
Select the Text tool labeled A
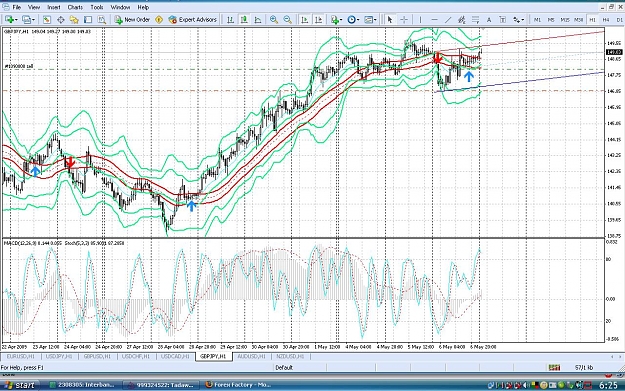pos(489,20)
